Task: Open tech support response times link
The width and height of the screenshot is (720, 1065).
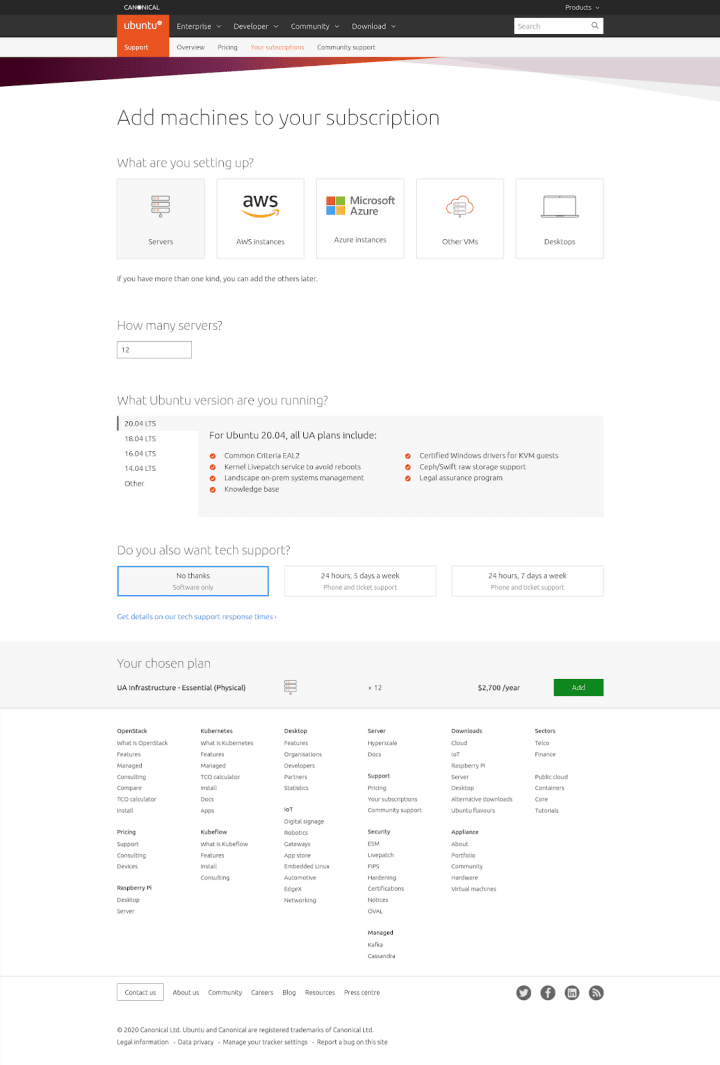Action: pyautogui.click(x=196, y=617)
